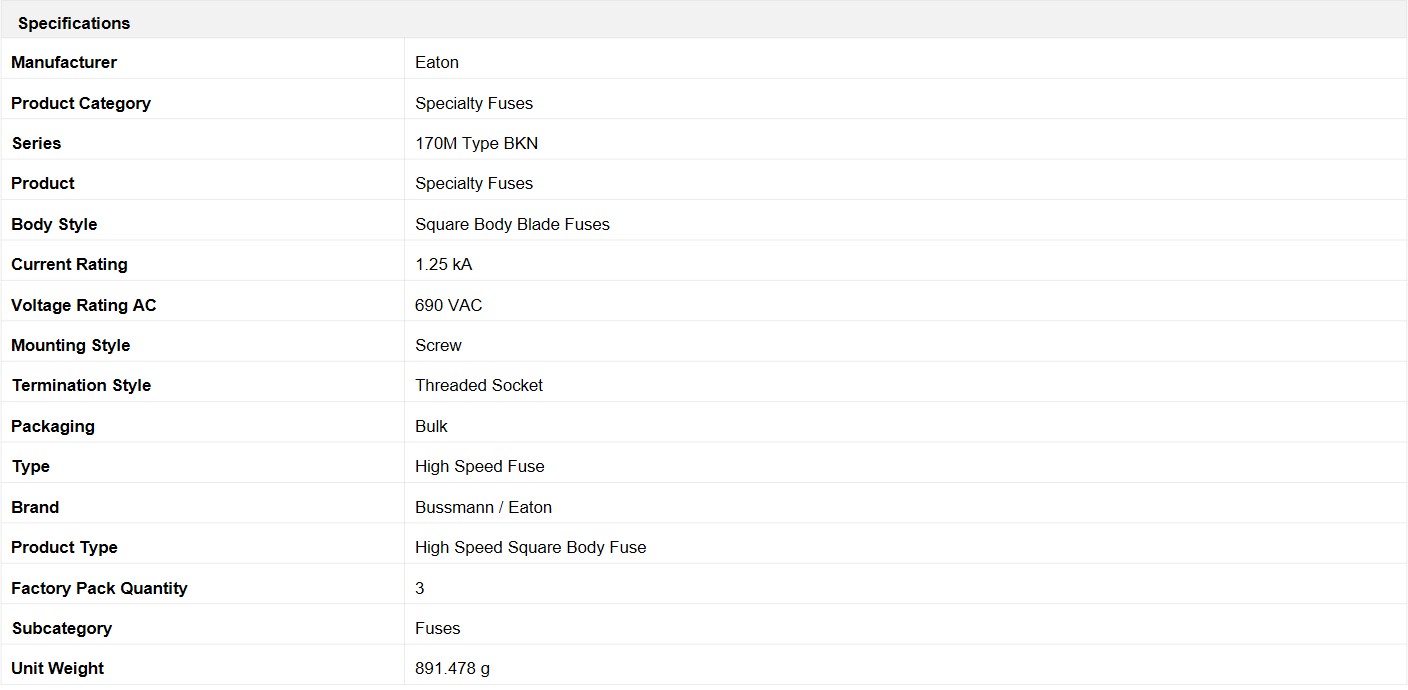Select the Specialty Fuses category value
Screen dimensions: 1408x690
(x=474, y=103)
